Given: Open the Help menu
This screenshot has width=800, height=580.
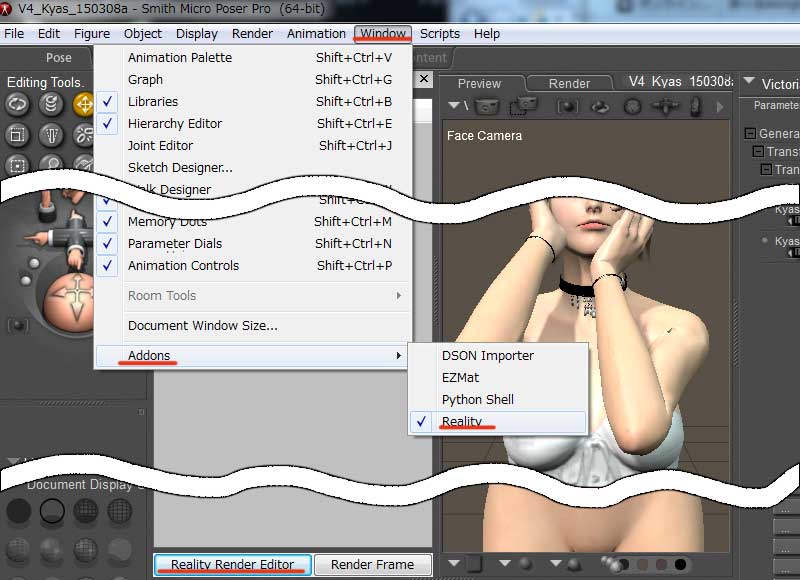Looking at the screenshot, I should 487,34.
